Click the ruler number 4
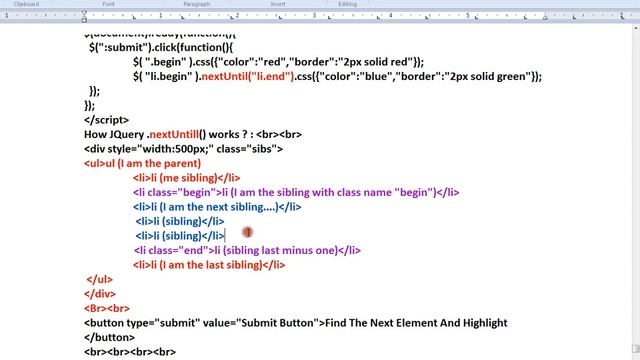 (391, 16)
